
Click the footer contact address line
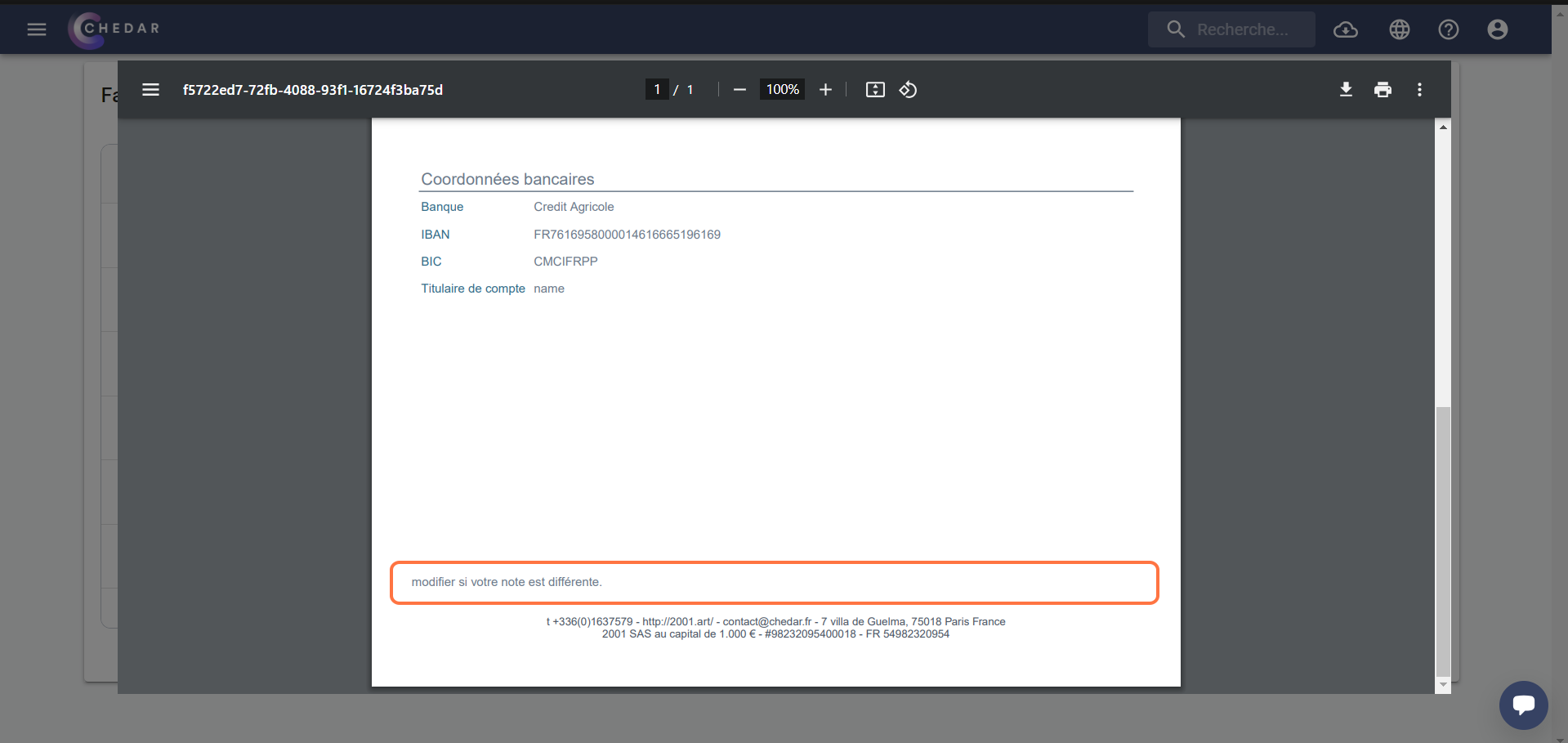(x=775, y=622)
